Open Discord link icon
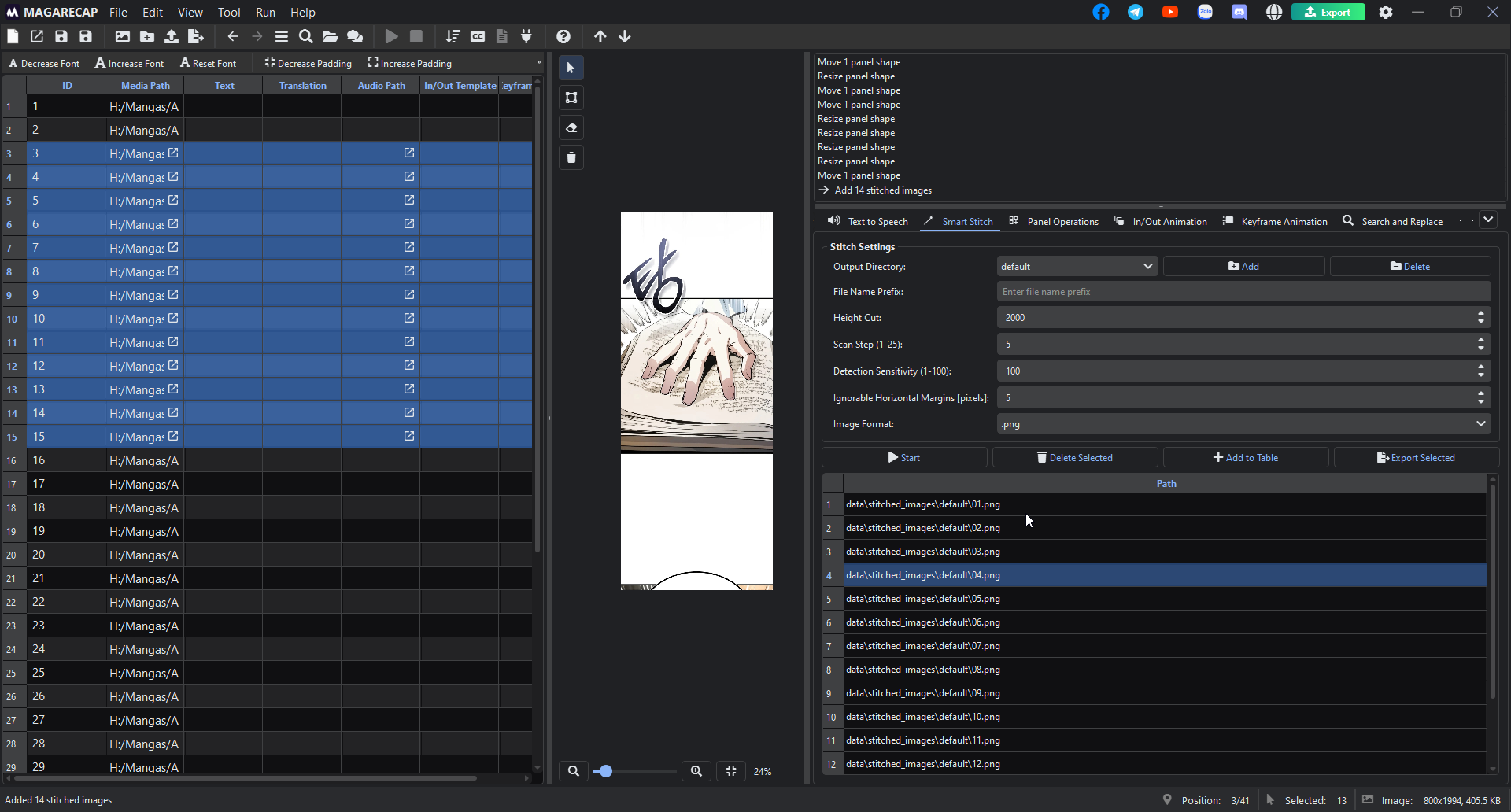This screenshot has height=812, width=1511. [1239, 12]
